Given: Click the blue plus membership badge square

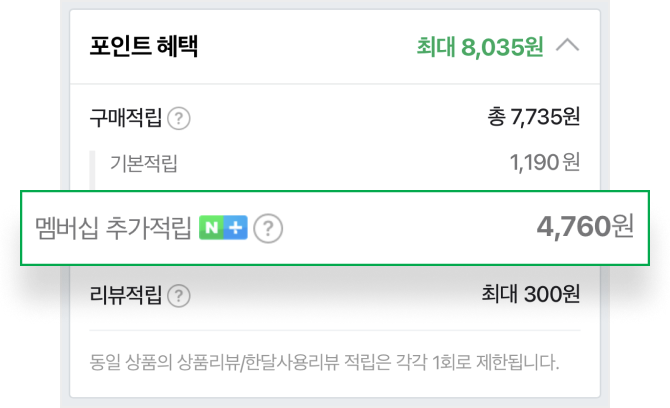Looking at the screenshot, I should click(235, 228).
